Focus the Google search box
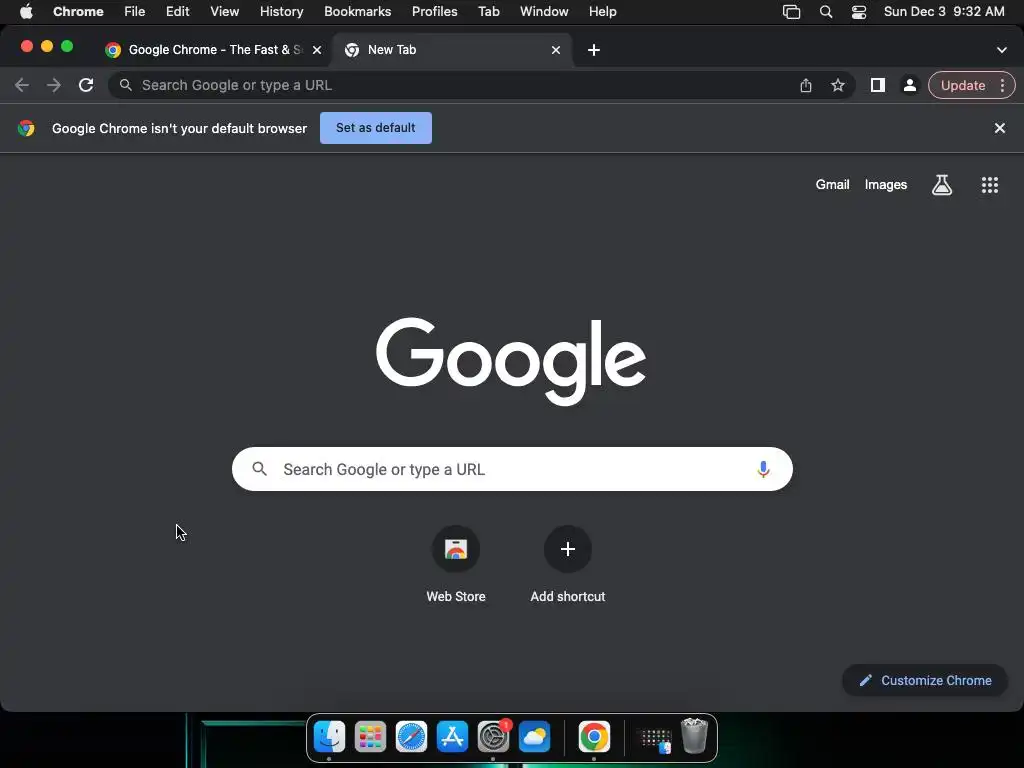The height and width of the screenshot is (768, 1024). tap(512, 469)
